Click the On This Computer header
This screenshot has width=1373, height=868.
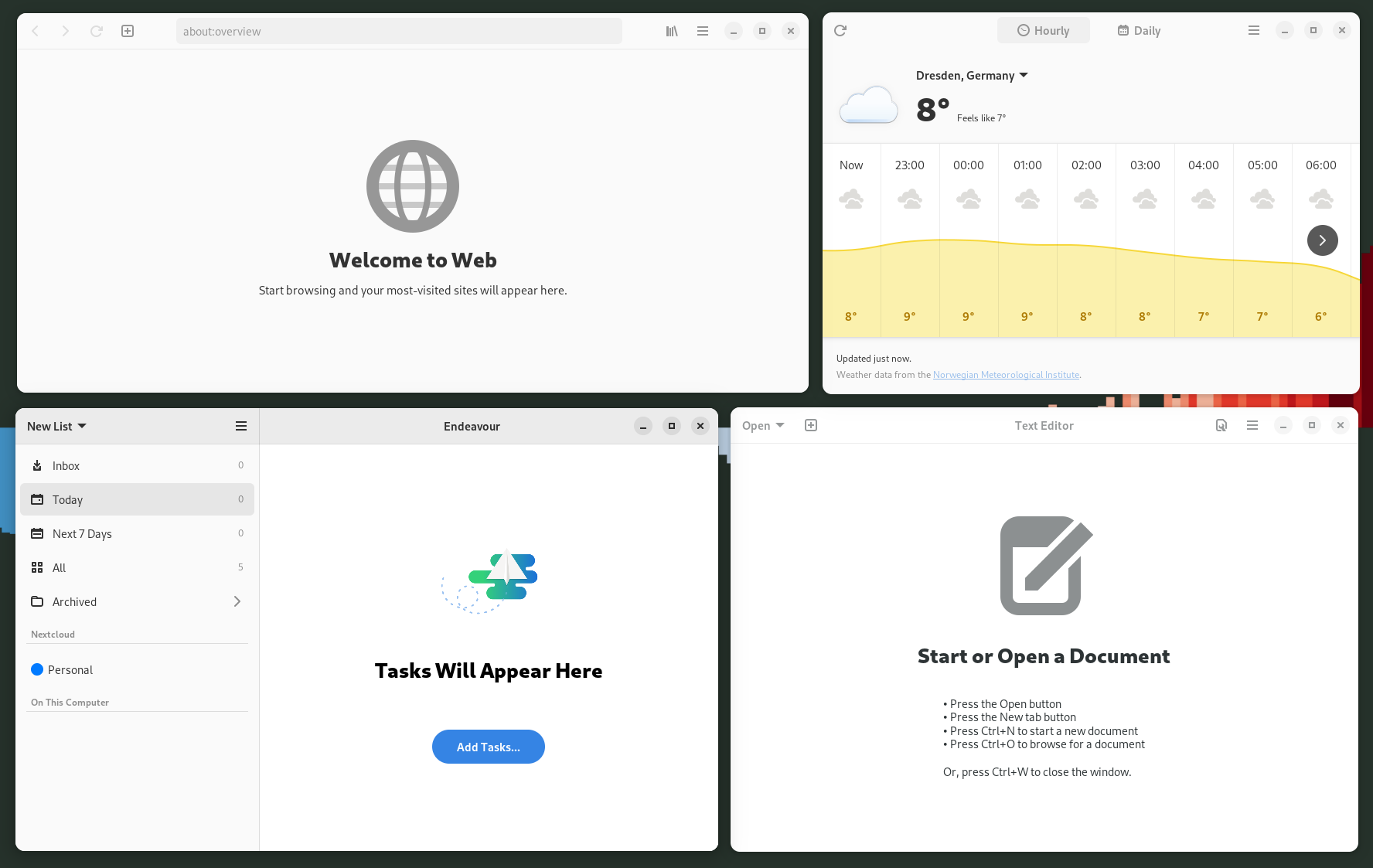point(70,703)
